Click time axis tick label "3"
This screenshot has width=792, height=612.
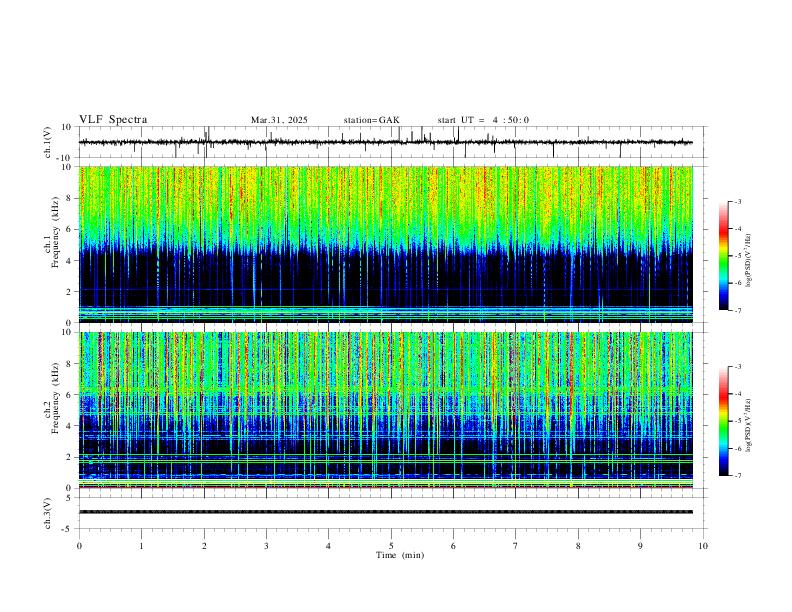(266, 546)
